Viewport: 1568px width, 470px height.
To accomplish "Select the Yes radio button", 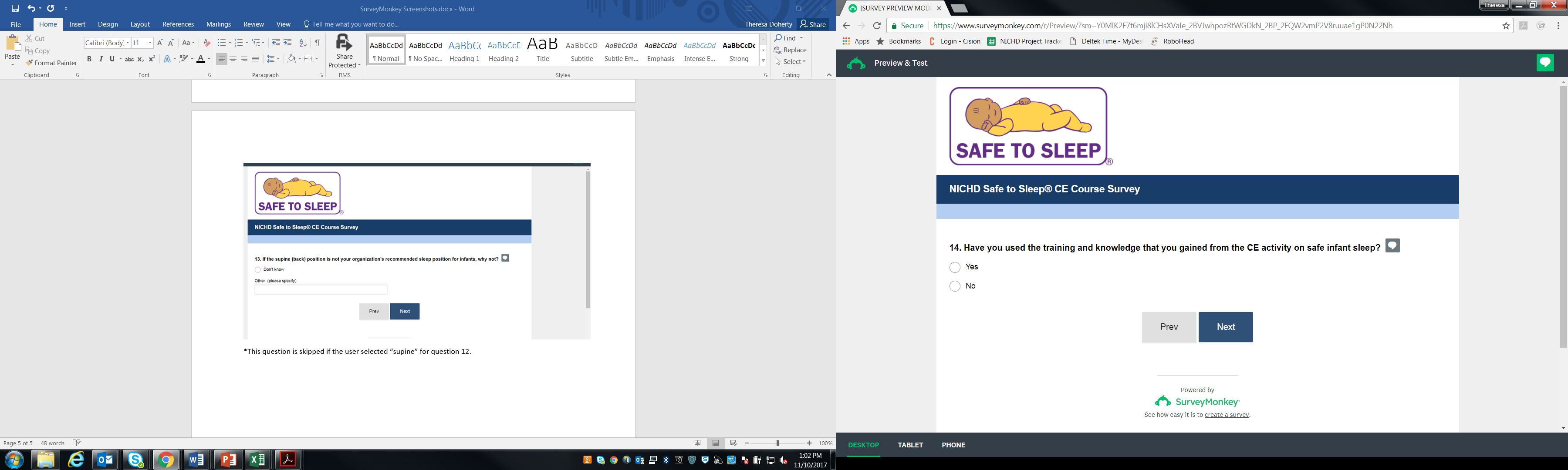I will (954, 268).
